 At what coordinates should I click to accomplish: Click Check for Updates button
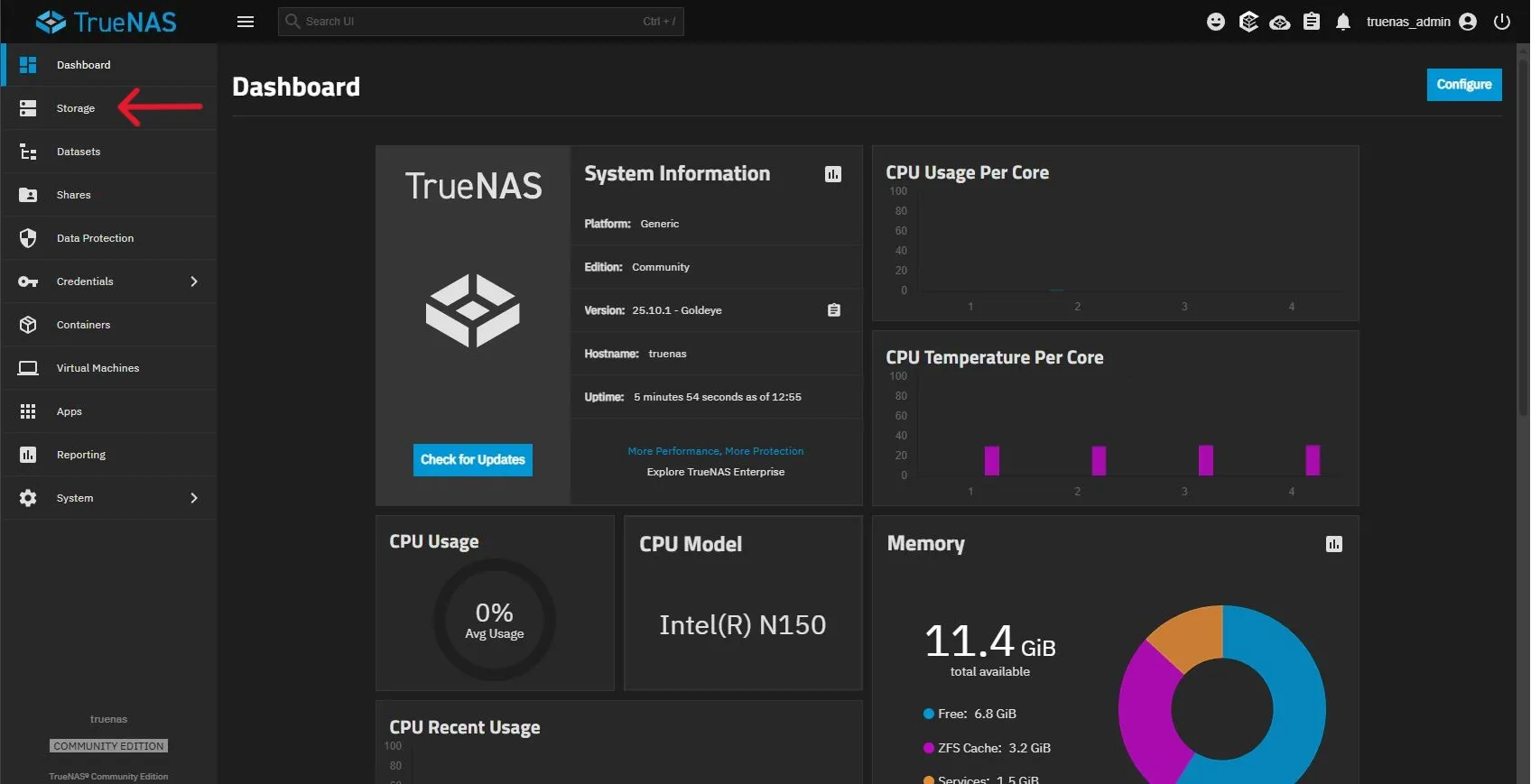473,460
